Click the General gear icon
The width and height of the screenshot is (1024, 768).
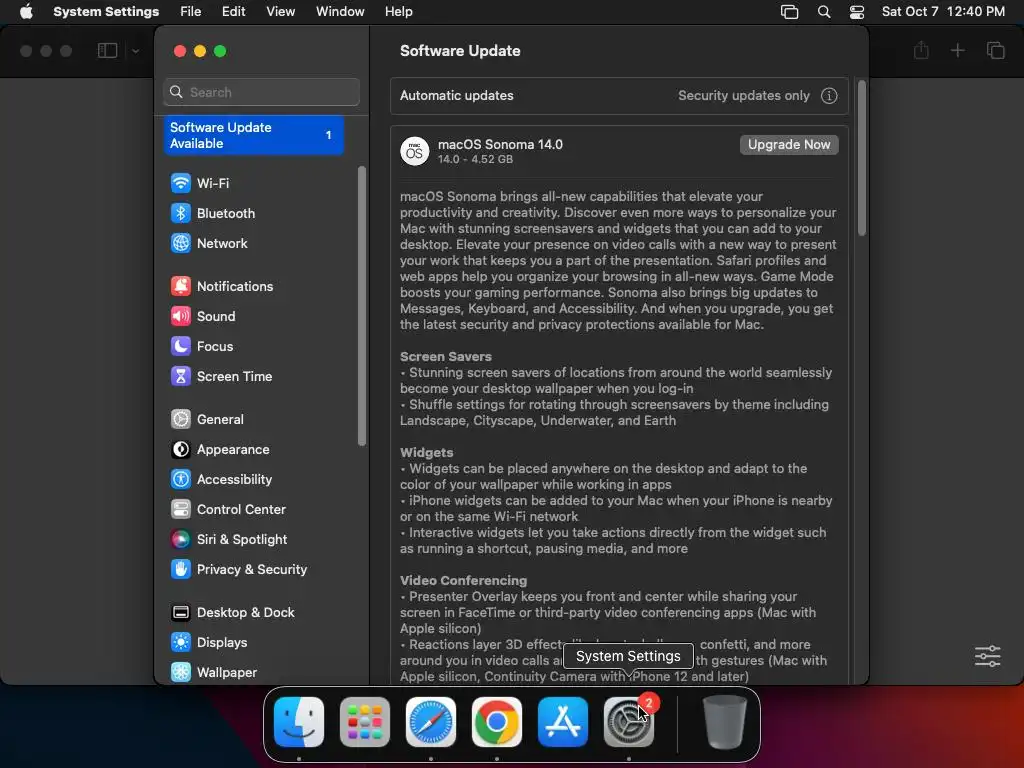click(180, 419)
